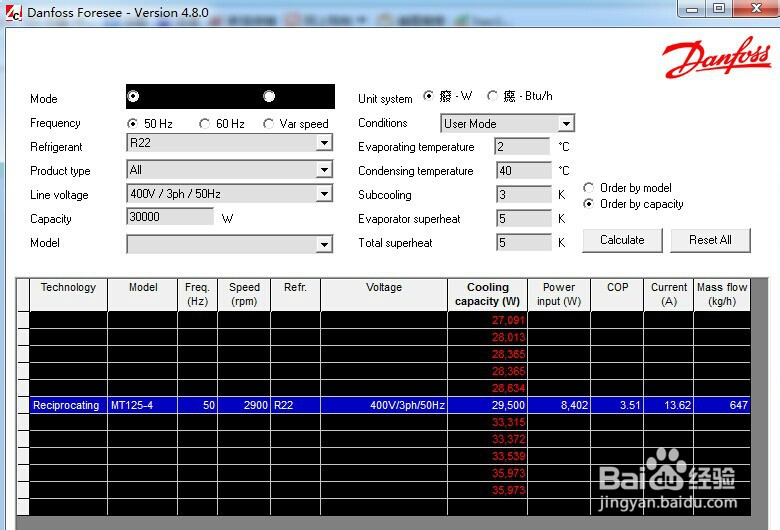Click the Capacity 30000 input field
This screenshot has width=780, height=530.
(170, 217)
